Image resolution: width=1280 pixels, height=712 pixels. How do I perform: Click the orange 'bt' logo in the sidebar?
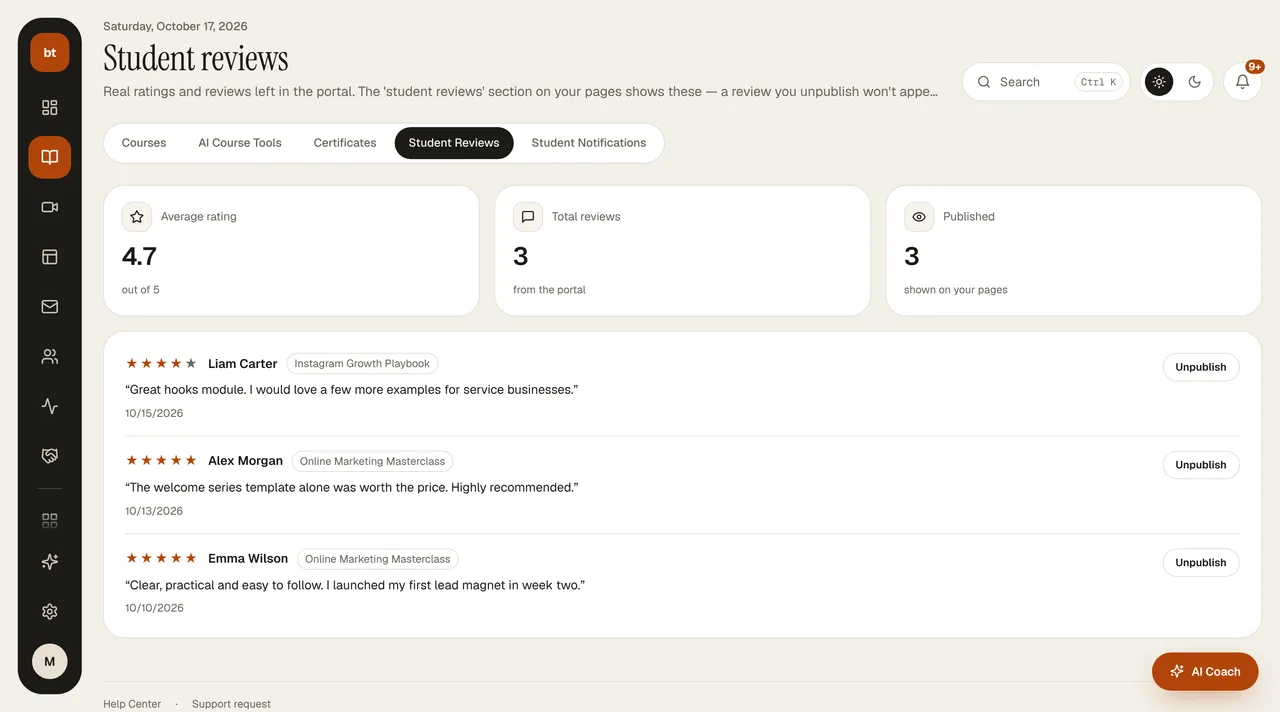[50, 52]
